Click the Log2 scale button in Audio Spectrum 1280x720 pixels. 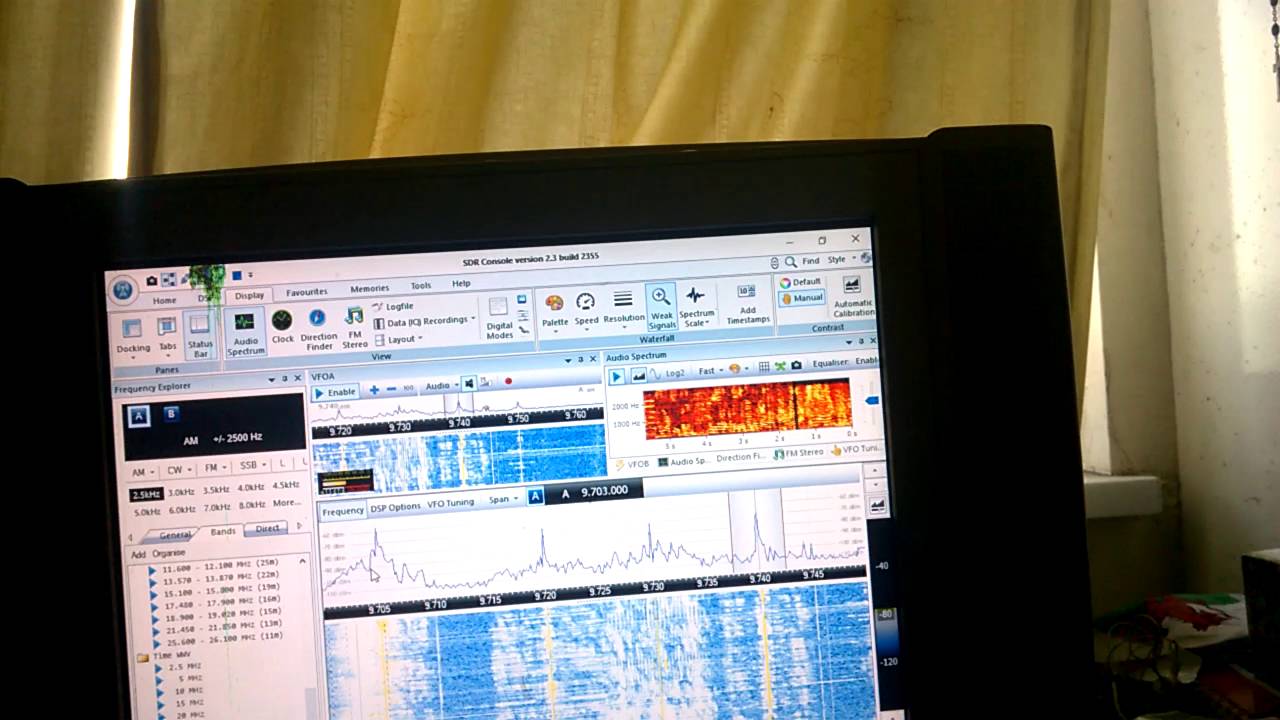(675, 372)
